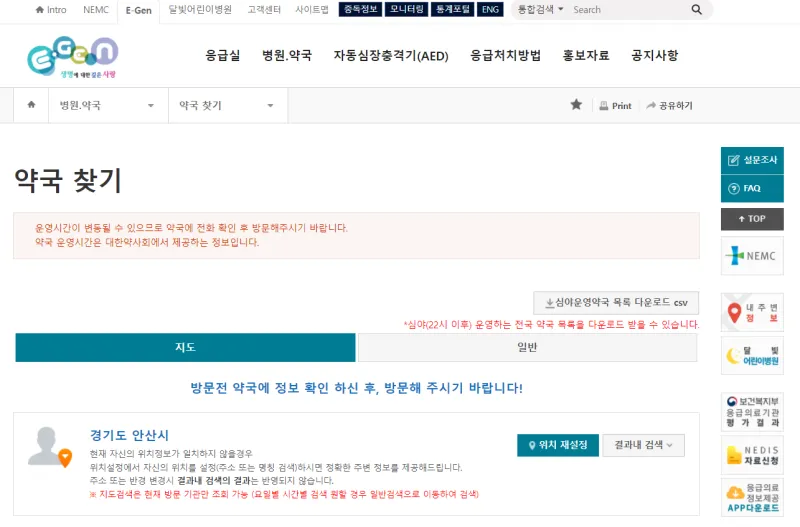Click the Print icon
The height and width of the screenshot is (527, 800).
(x=604, y=106)
